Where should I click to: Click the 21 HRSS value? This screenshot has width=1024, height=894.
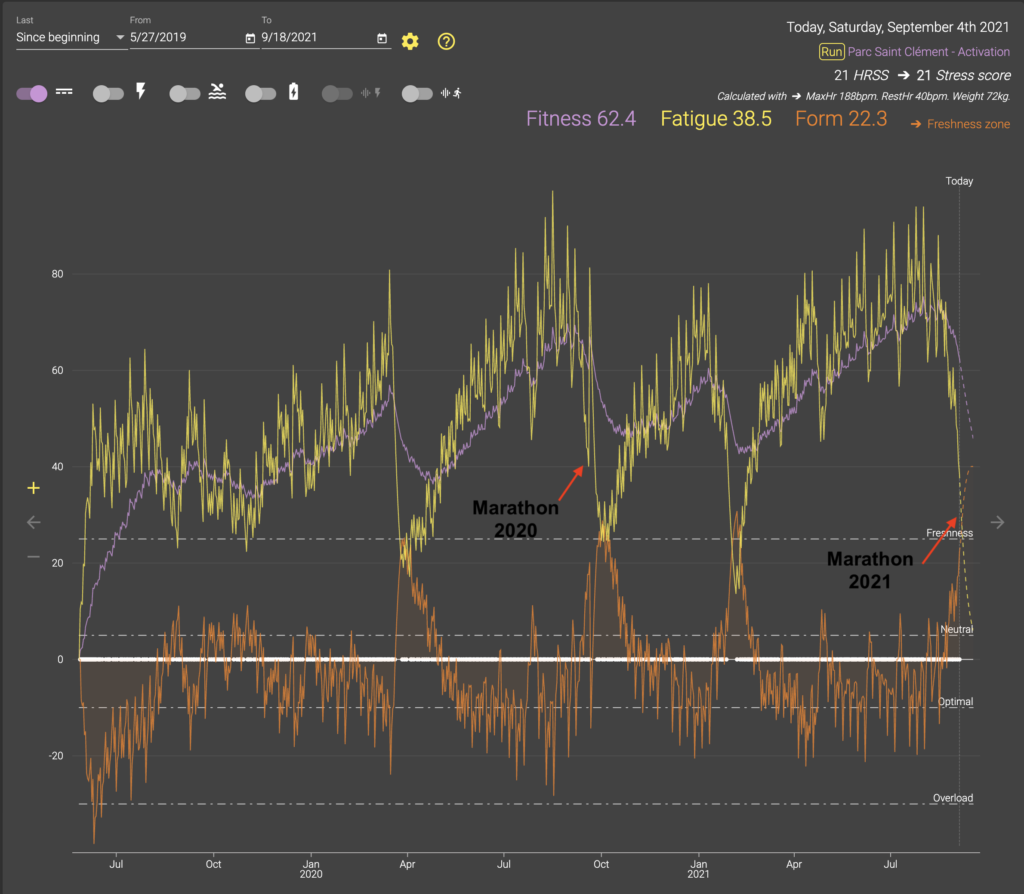(861, 75)
